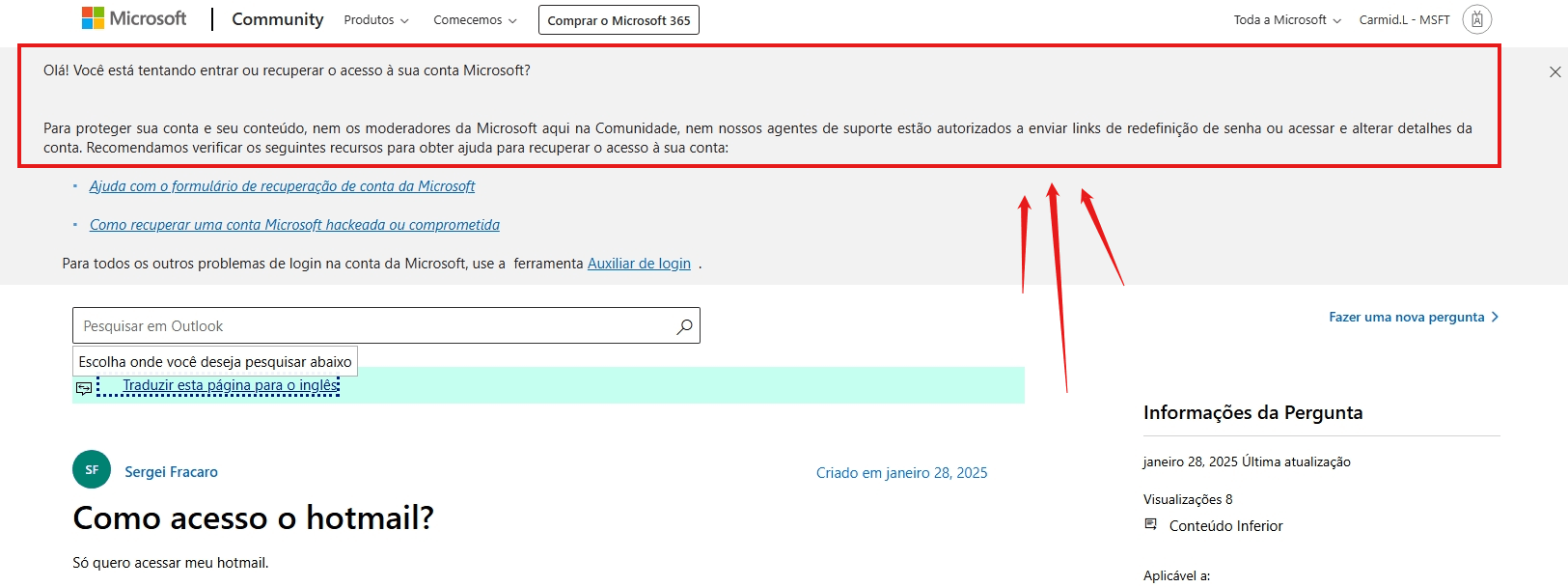Click the search magnifier icon
The height and width of the screenshot is (587, 1568).
click(684, 326)
